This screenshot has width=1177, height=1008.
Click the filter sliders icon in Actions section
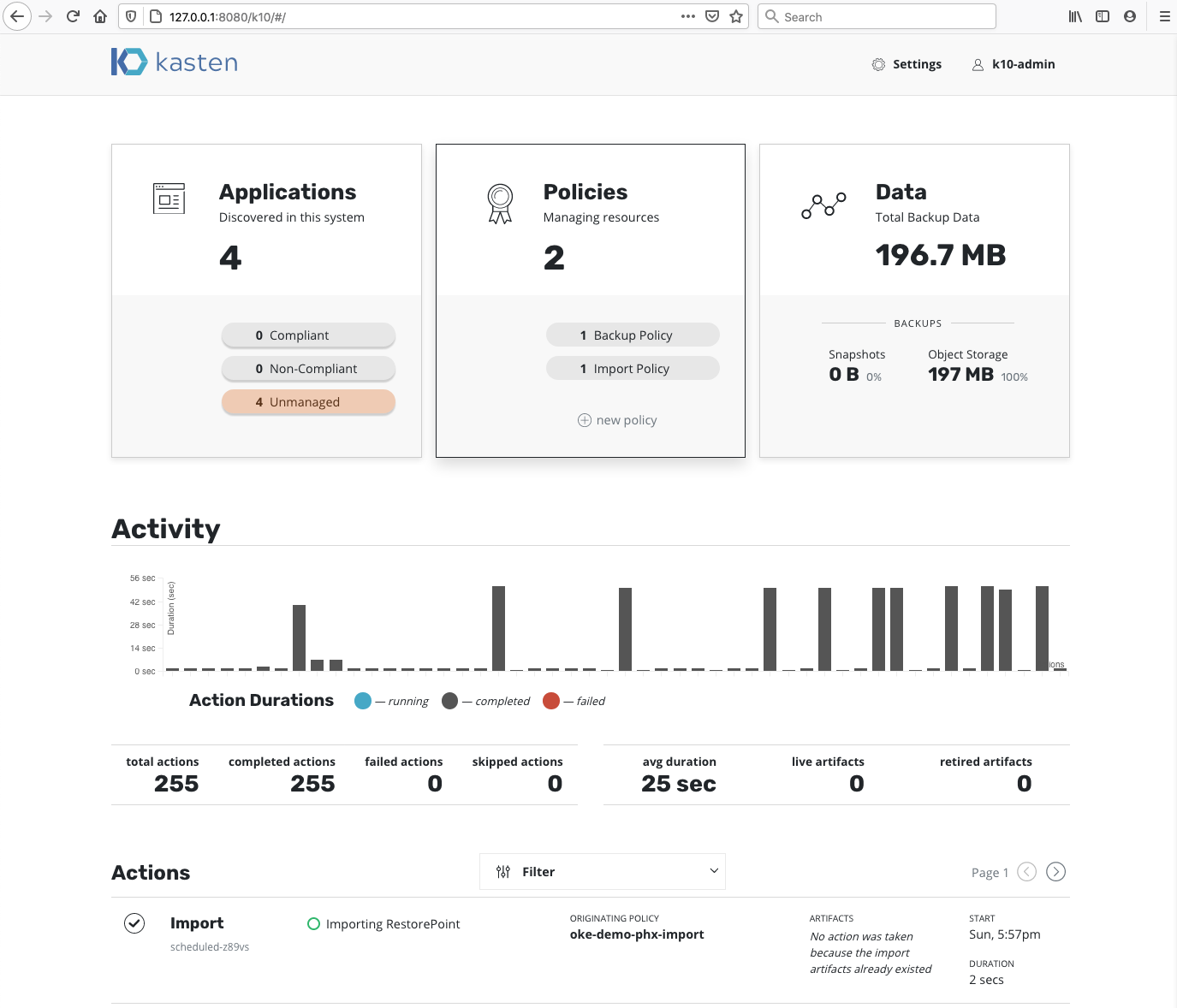tap(502, 871)
